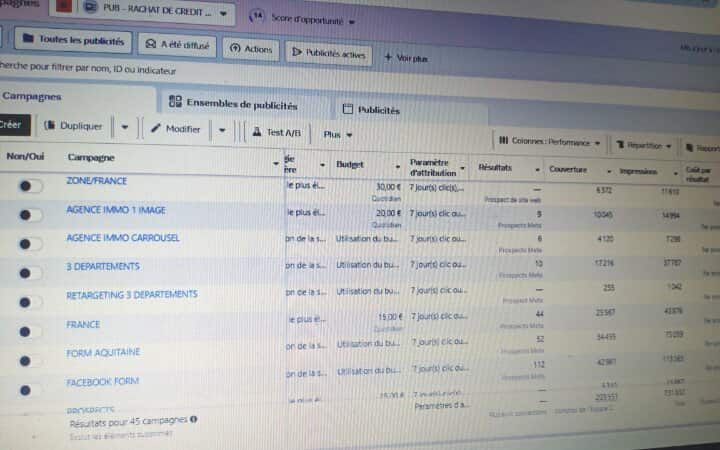Toggle the FACEBOOK FORM campaign switch
The height and width of the screenshot is (450, 720).
pos(31,390)
